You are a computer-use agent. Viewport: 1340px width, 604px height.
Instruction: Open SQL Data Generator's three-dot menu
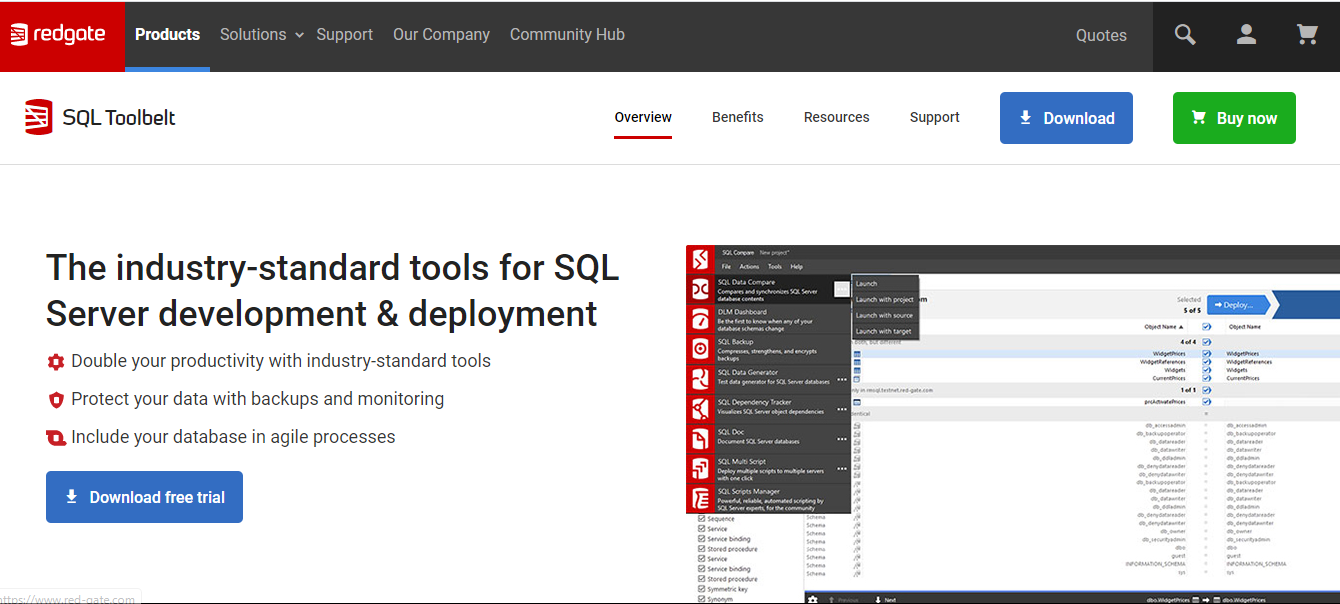click(842, 379)
